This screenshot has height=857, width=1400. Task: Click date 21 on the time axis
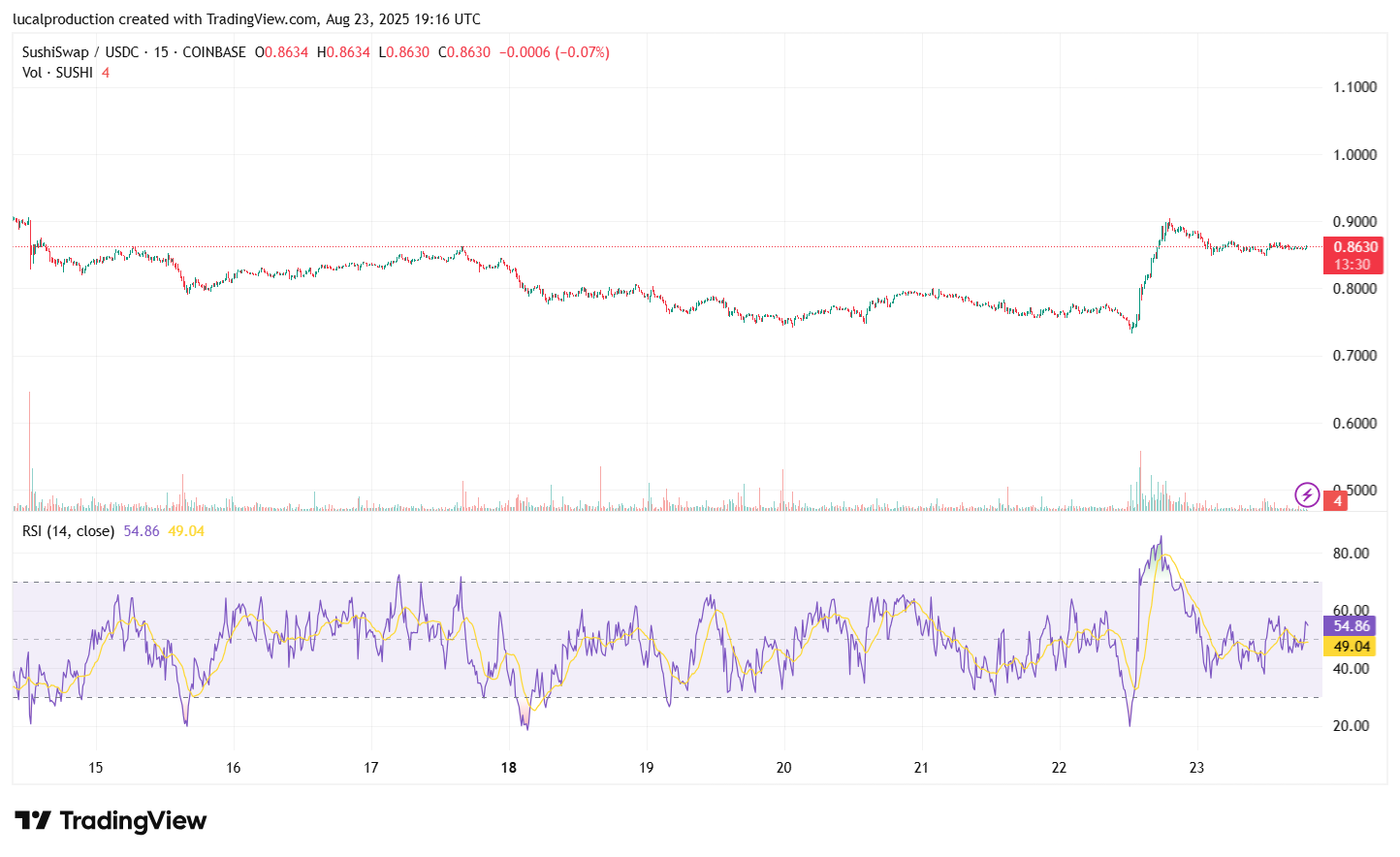pos(921,768)
